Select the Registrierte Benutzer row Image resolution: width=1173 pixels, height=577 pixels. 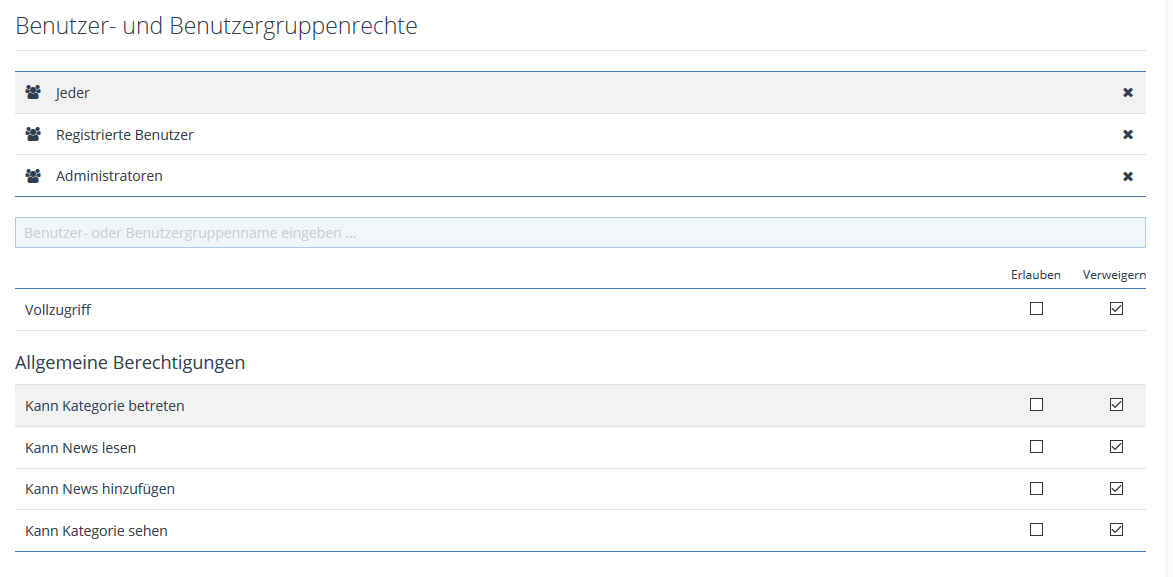500,135
